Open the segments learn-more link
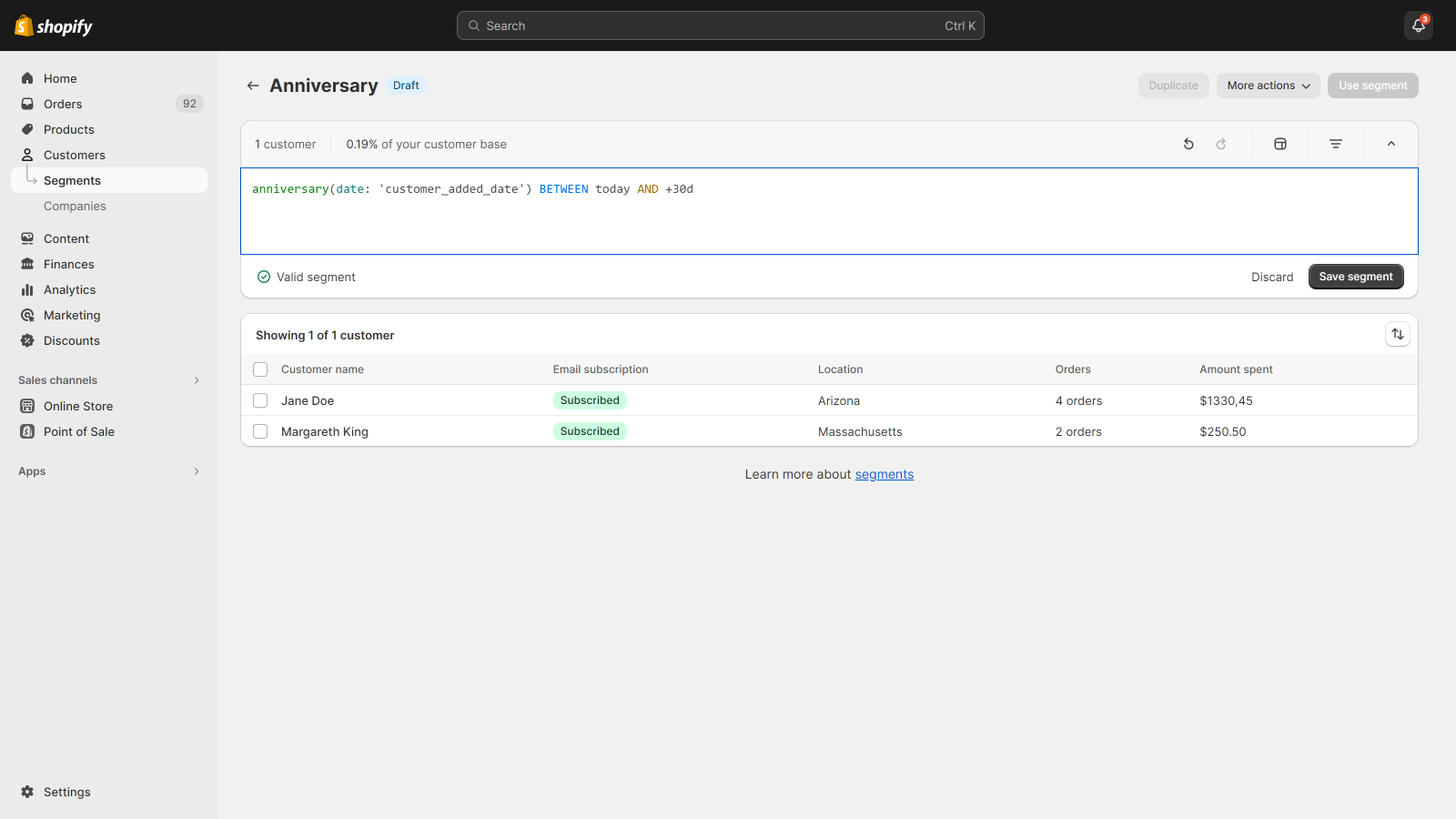 (x=884, y=473)
